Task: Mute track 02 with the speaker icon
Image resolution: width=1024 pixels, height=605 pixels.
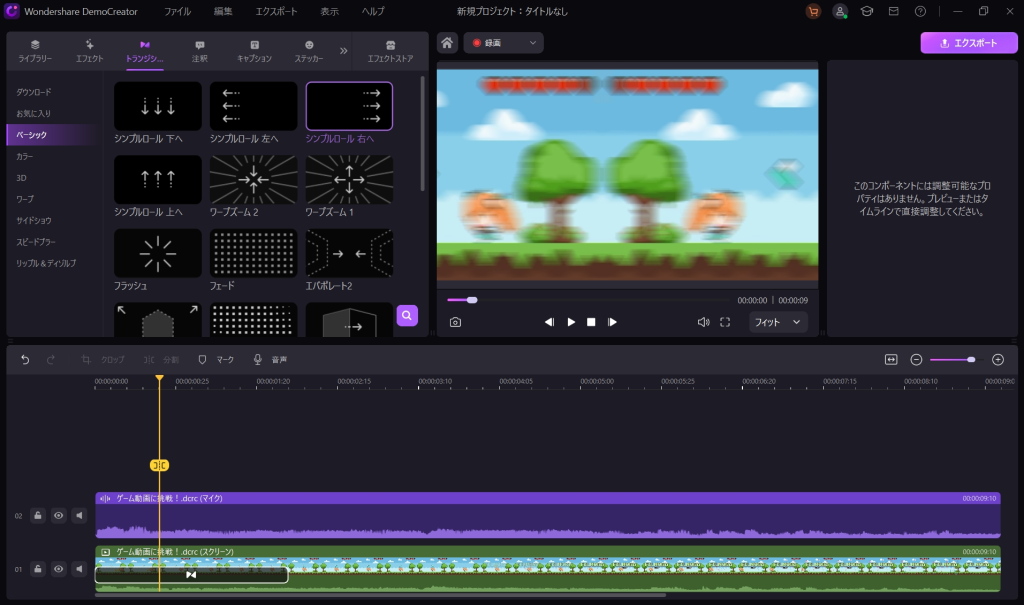Action: [79, 516]
